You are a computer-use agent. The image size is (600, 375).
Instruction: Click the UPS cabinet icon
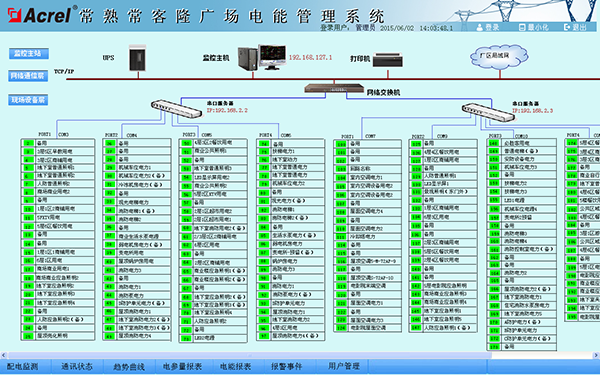click(137, 58)
